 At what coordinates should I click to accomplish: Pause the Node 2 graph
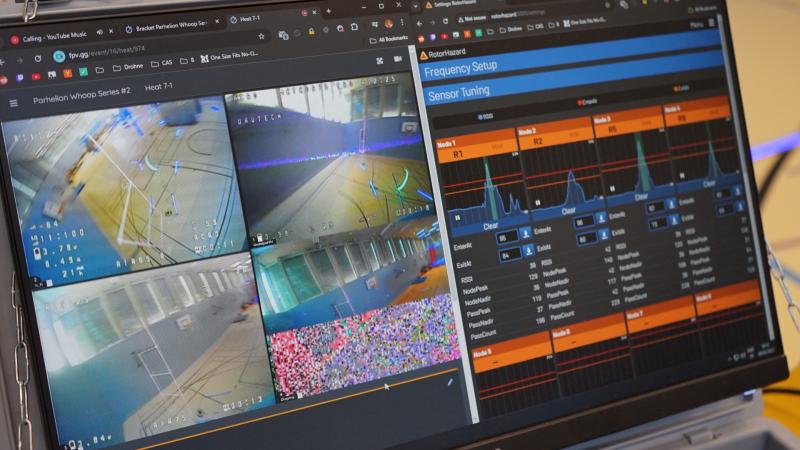point(537,203)
